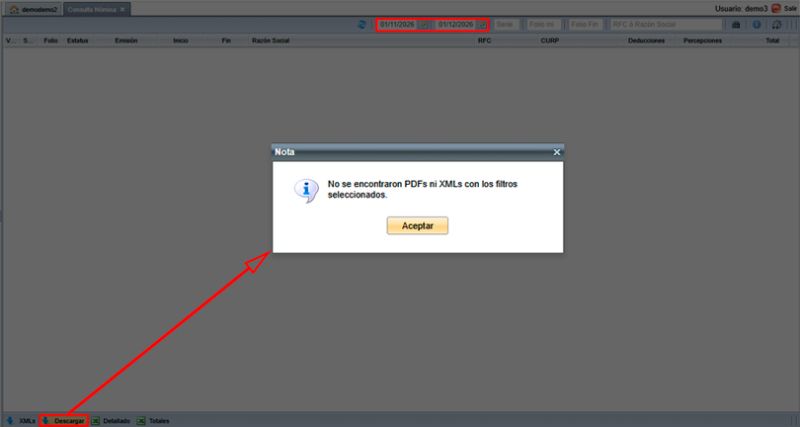Click the S... column header

28,40
